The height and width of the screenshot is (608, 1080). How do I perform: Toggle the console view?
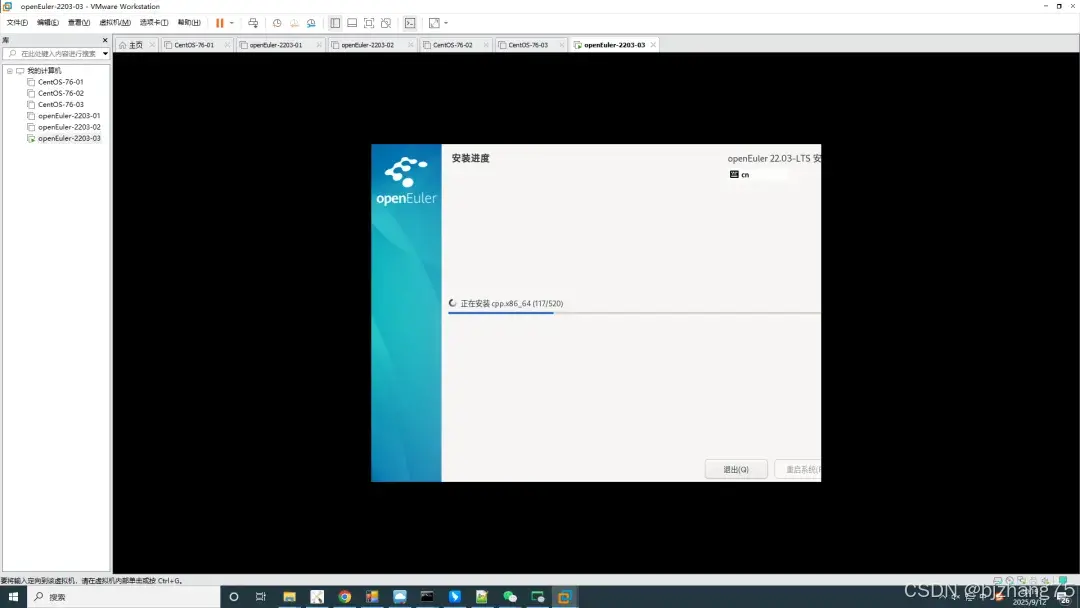tap(410, 22)
